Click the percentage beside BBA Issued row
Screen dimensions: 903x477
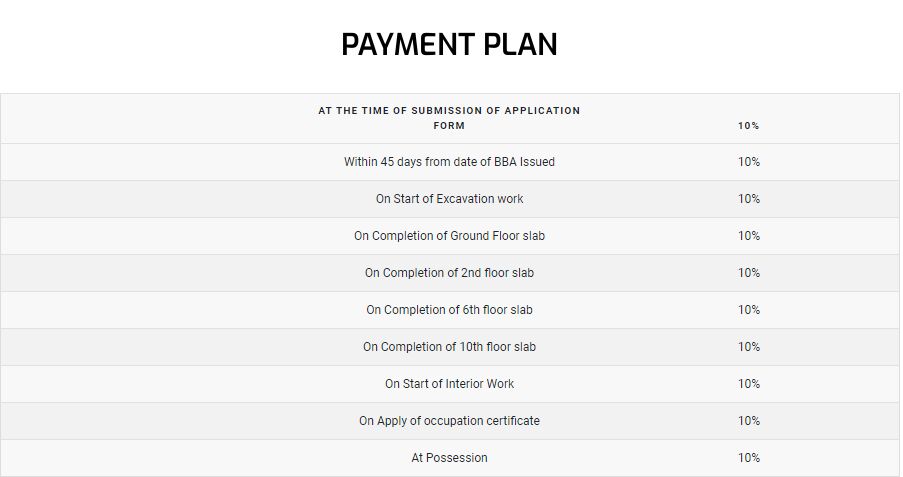(x=749, y=162)
